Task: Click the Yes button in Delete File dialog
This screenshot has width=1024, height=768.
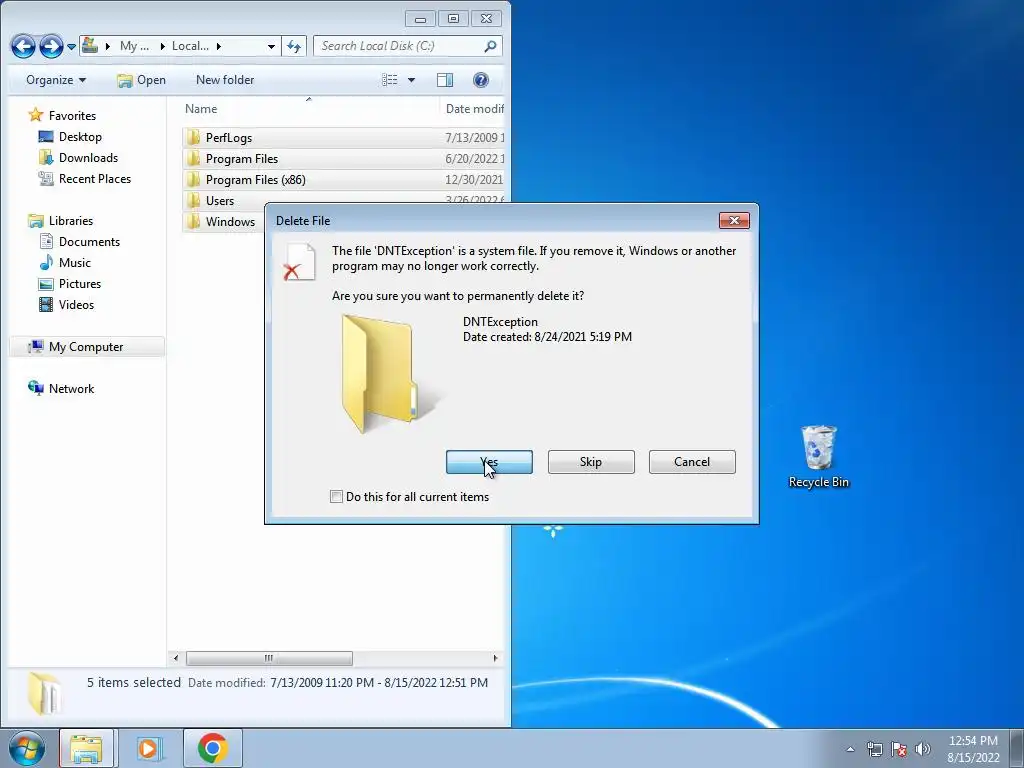Action: (489, 462)
